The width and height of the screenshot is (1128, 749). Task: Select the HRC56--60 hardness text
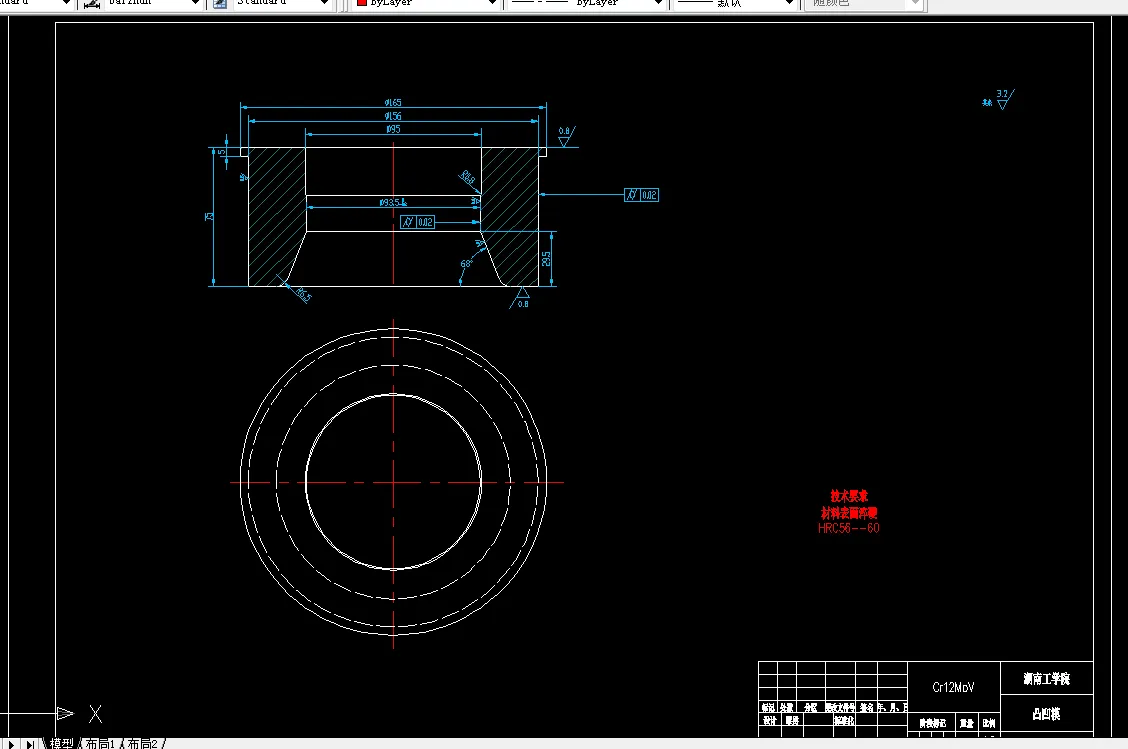coord(849,528)
